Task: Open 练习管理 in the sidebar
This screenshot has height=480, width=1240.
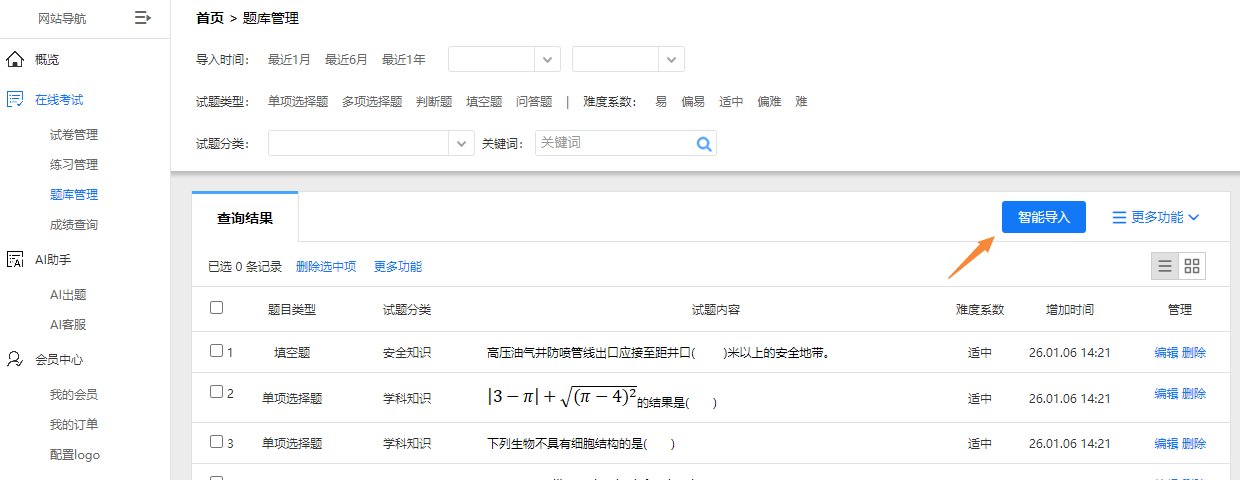Action: [x=74, y=165]
